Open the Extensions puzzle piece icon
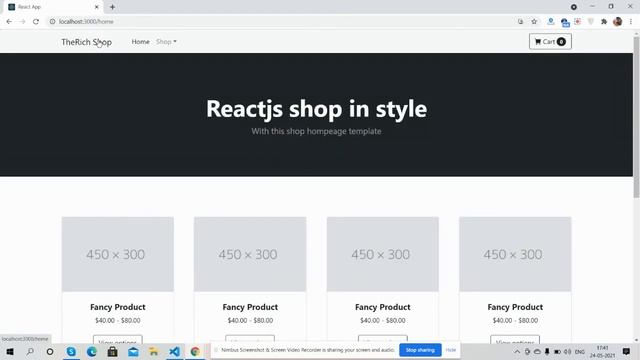 pos(604,22)
